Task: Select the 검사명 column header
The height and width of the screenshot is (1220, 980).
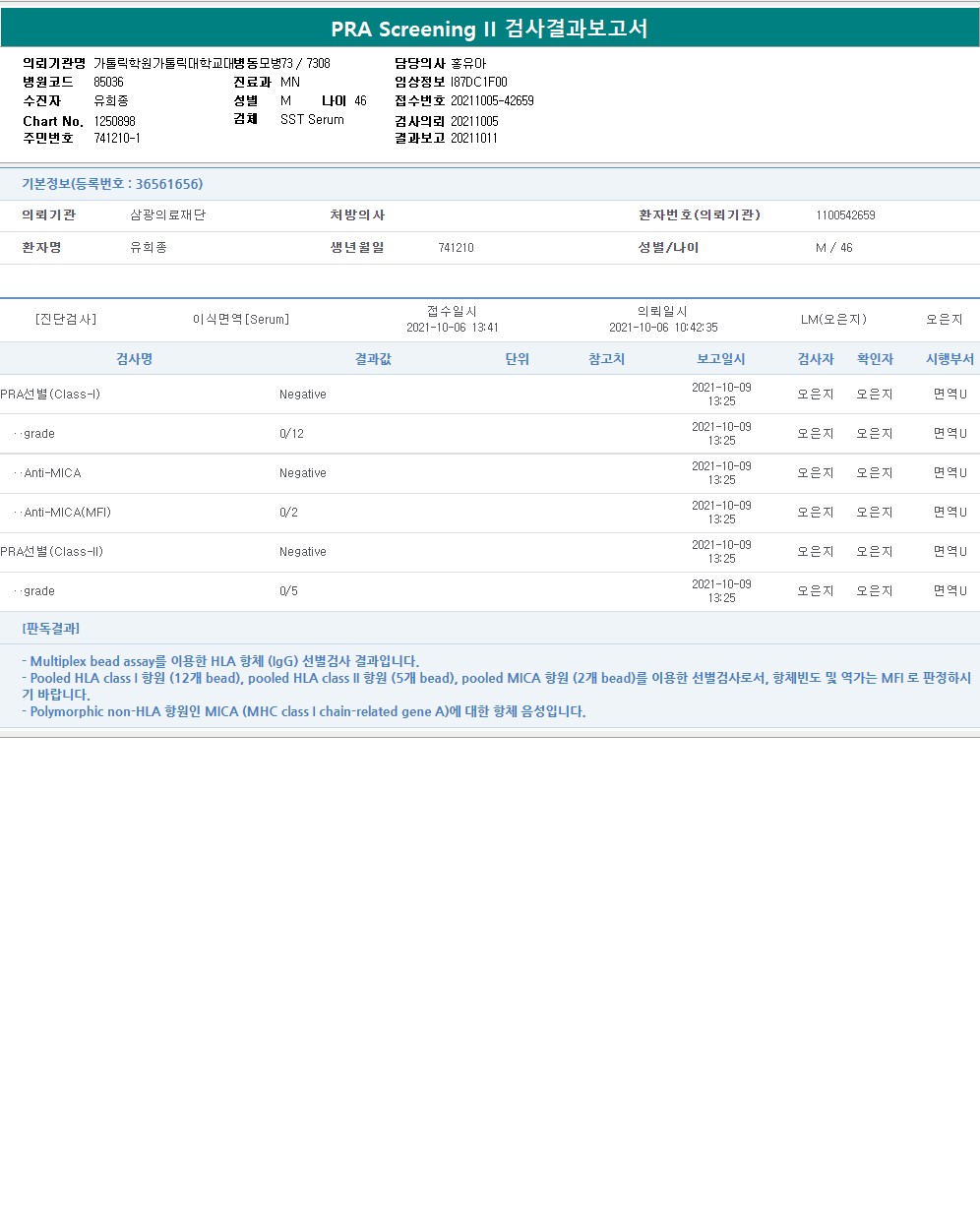Action: coord(135,359)
